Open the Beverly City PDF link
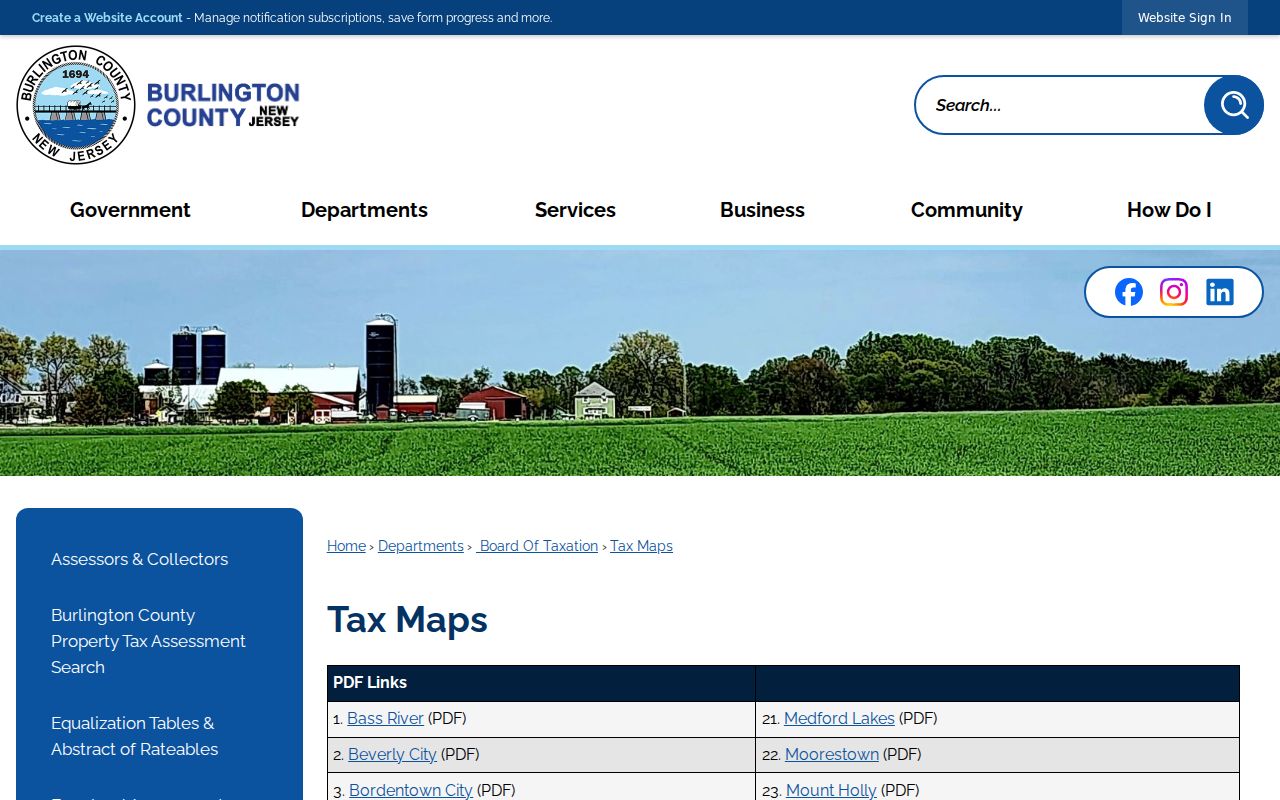Screen dimensions: 1280x800 coord(392,754)
